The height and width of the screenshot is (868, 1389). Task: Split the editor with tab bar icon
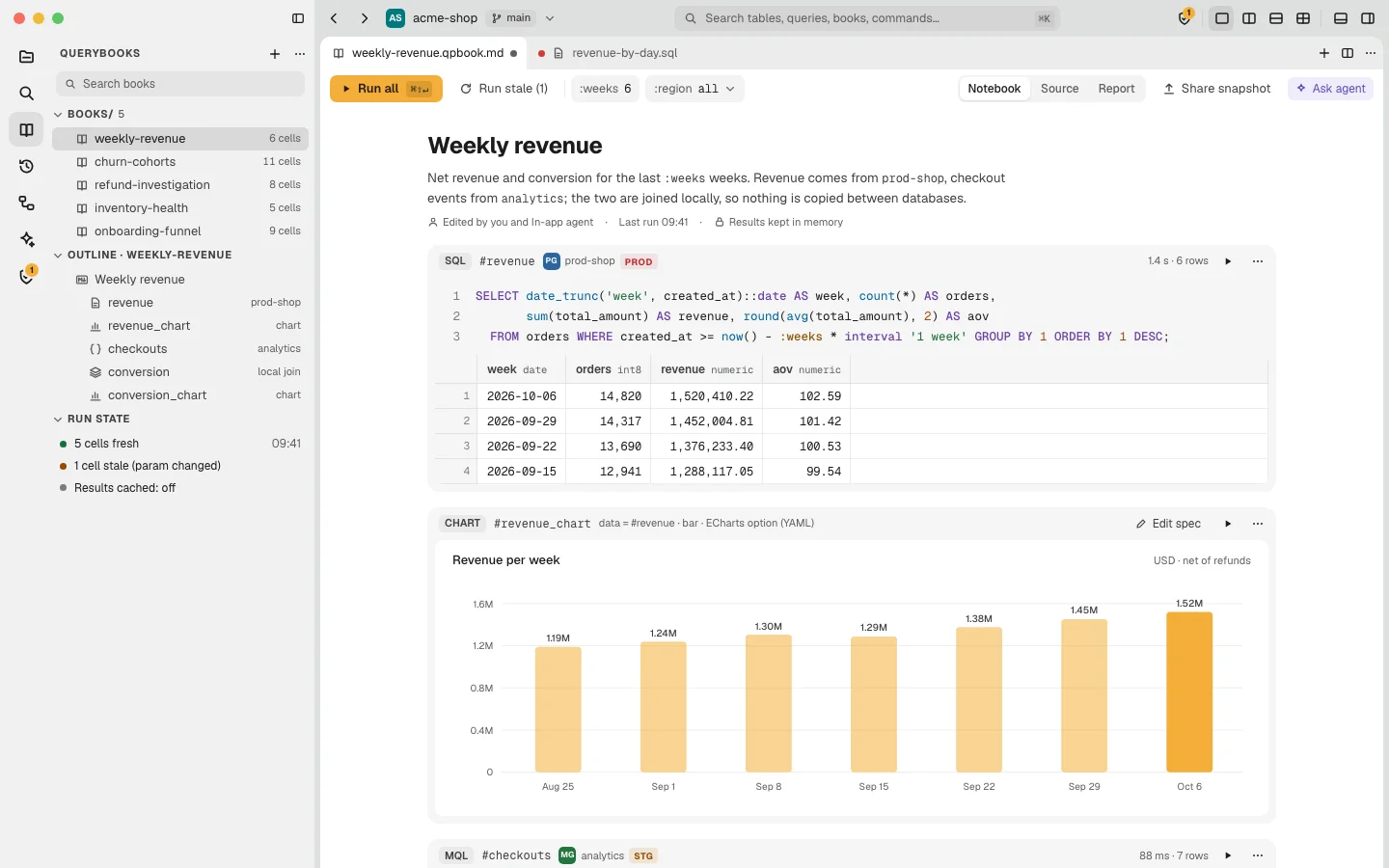click(x=1348, y=53)
